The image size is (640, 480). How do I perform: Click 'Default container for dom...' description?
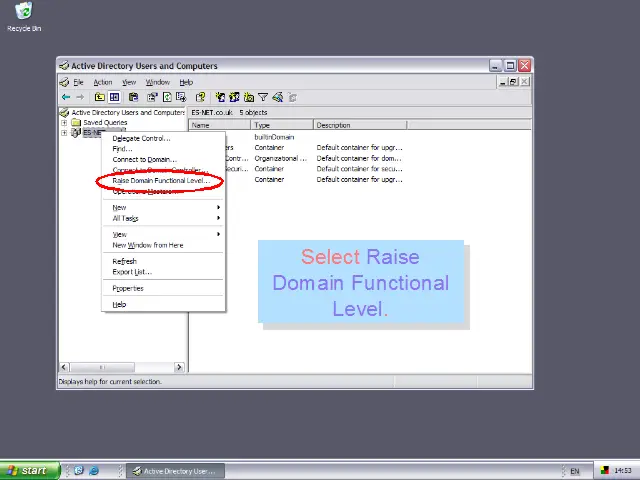point(359,158)
